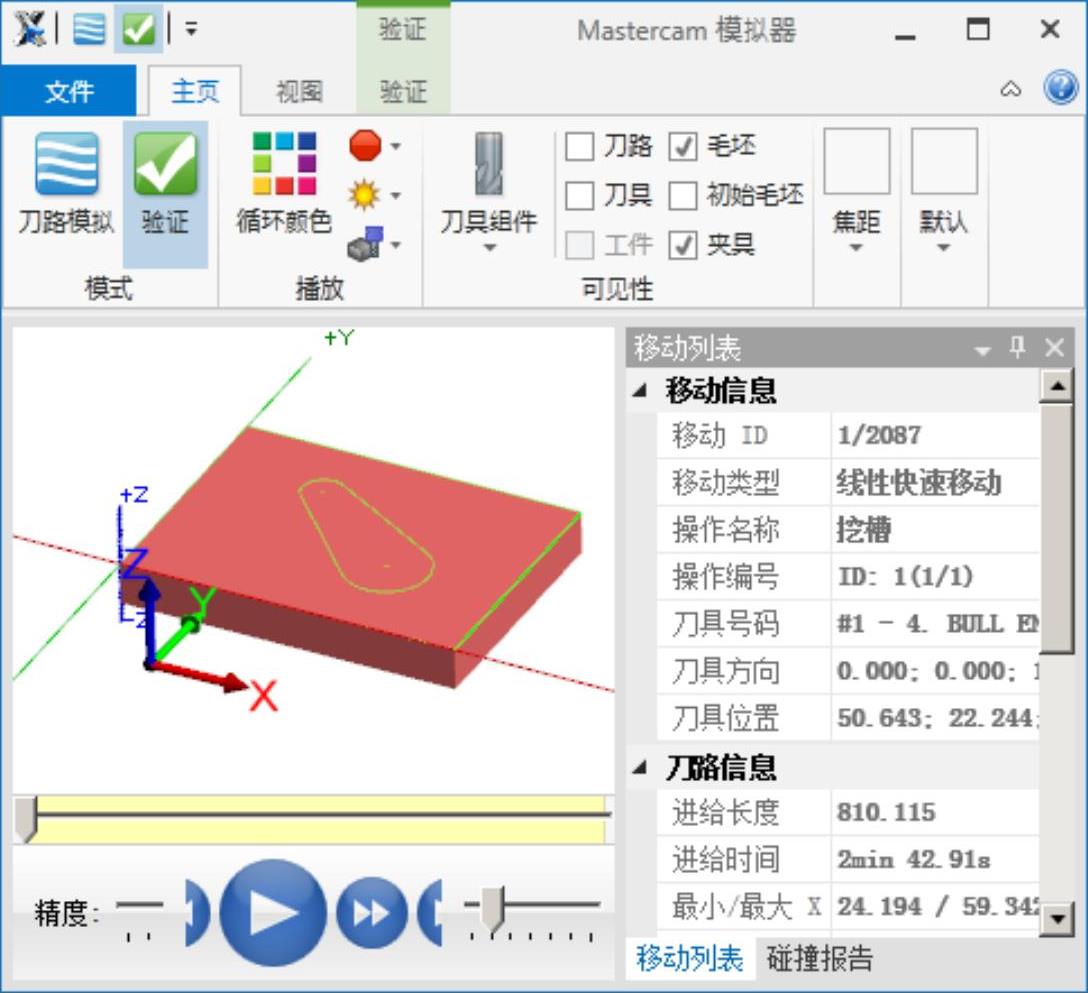The width and height of the screenshot is (1088, 993).
Task: Click the move list scrollbar up arrow
Action: (1057, 385)
